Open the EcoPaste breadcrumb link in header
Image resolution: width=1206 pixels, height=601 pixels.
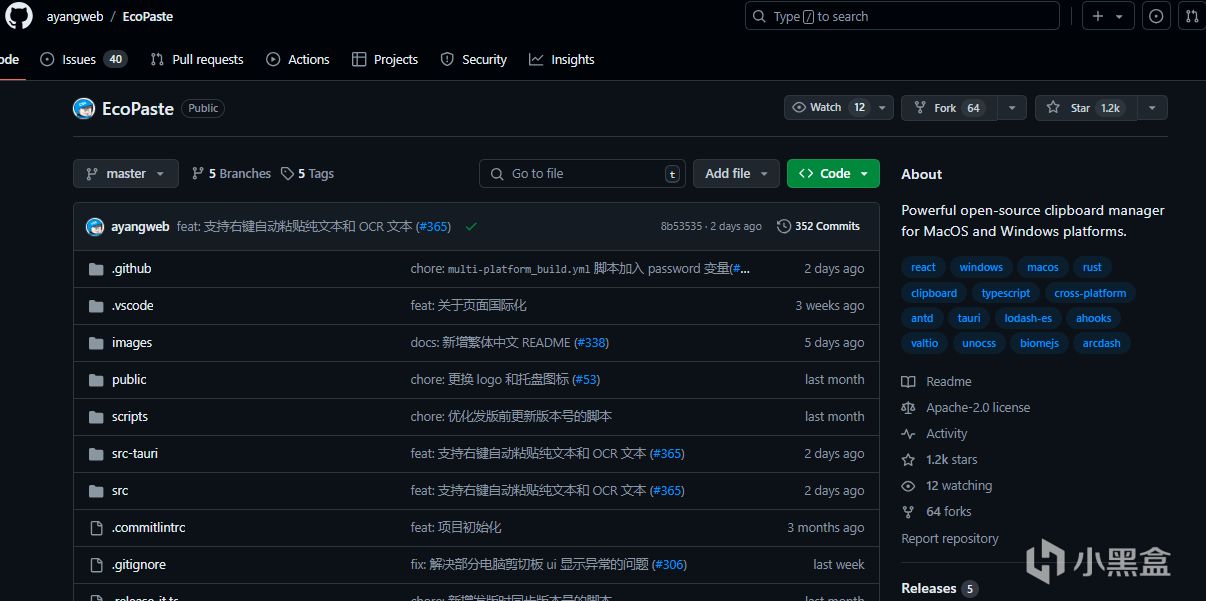[148, 17]
